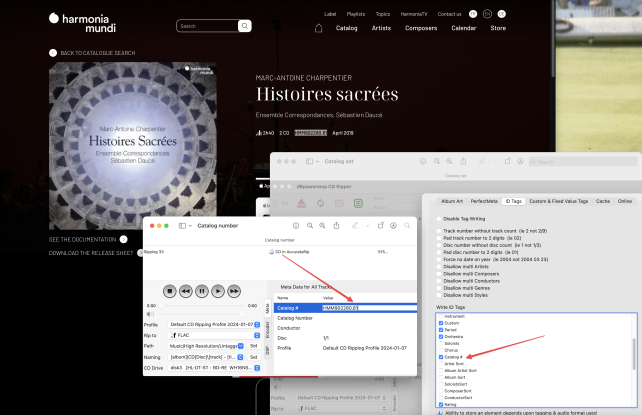The image size is (642, 415).
Task: Click the volume speaker icon in ripper
Action: pyautogui.click(x=150, y=314)
